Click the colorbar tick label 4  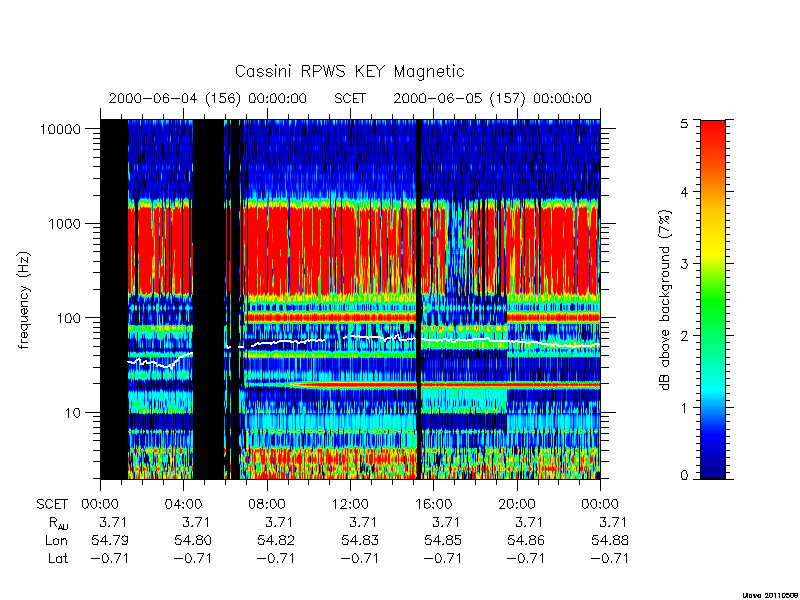pos(684,192)
